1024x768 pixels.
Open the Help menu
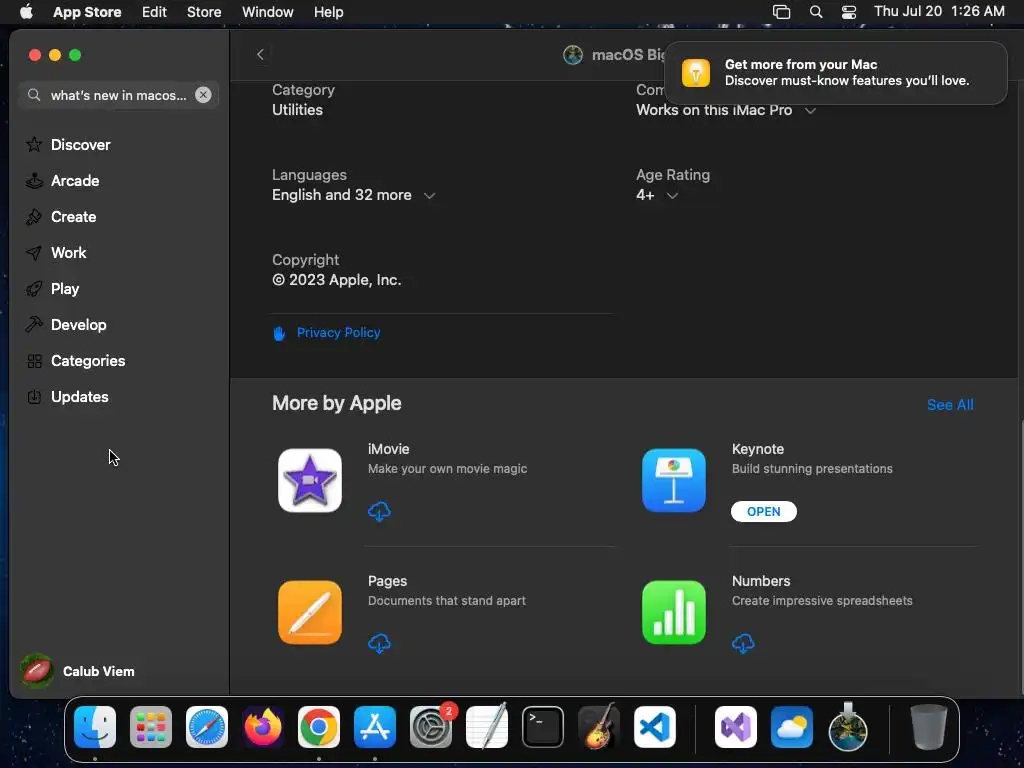point(328,12)
